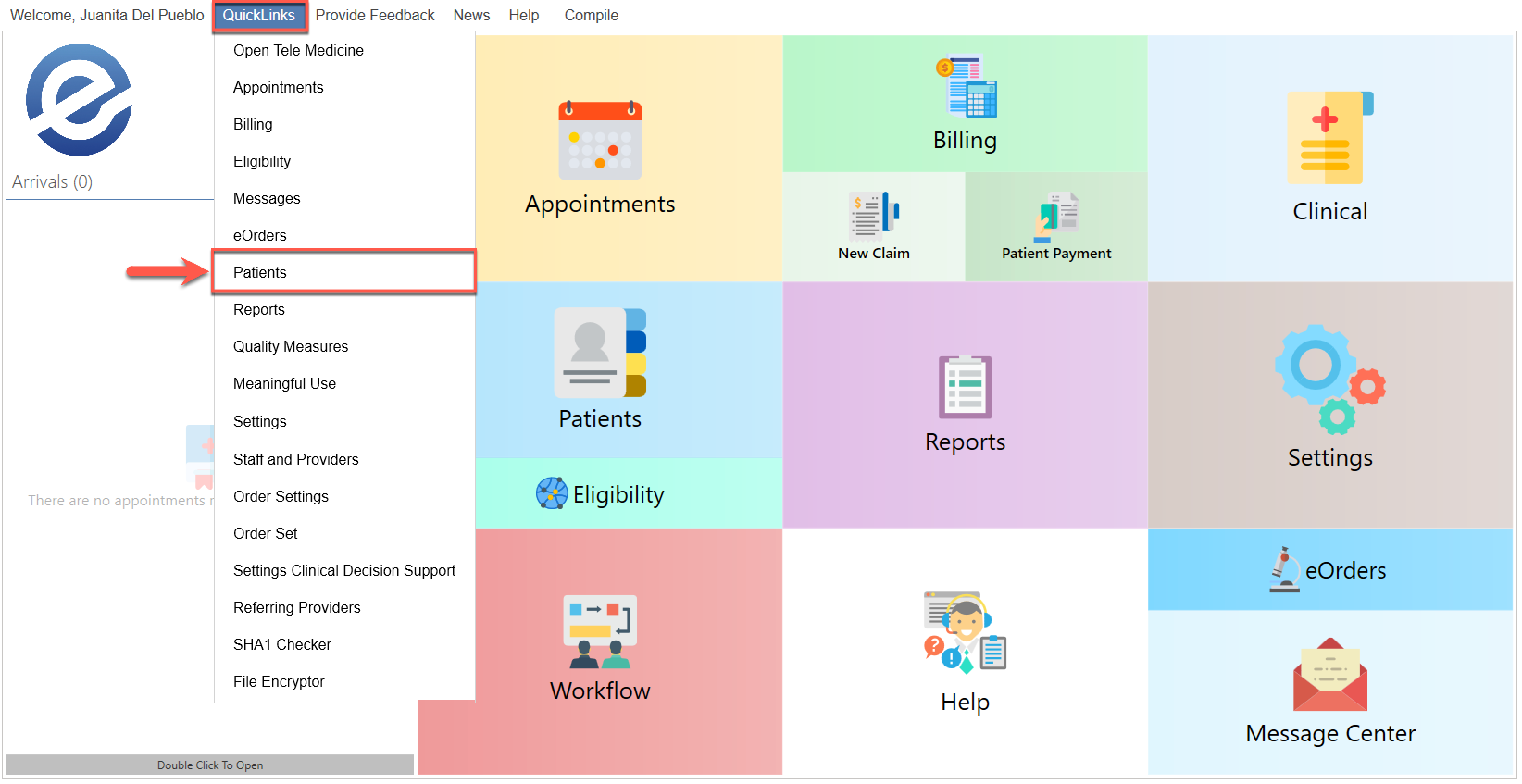
Task: Open the New Claim icon
Action: (874, 216)
